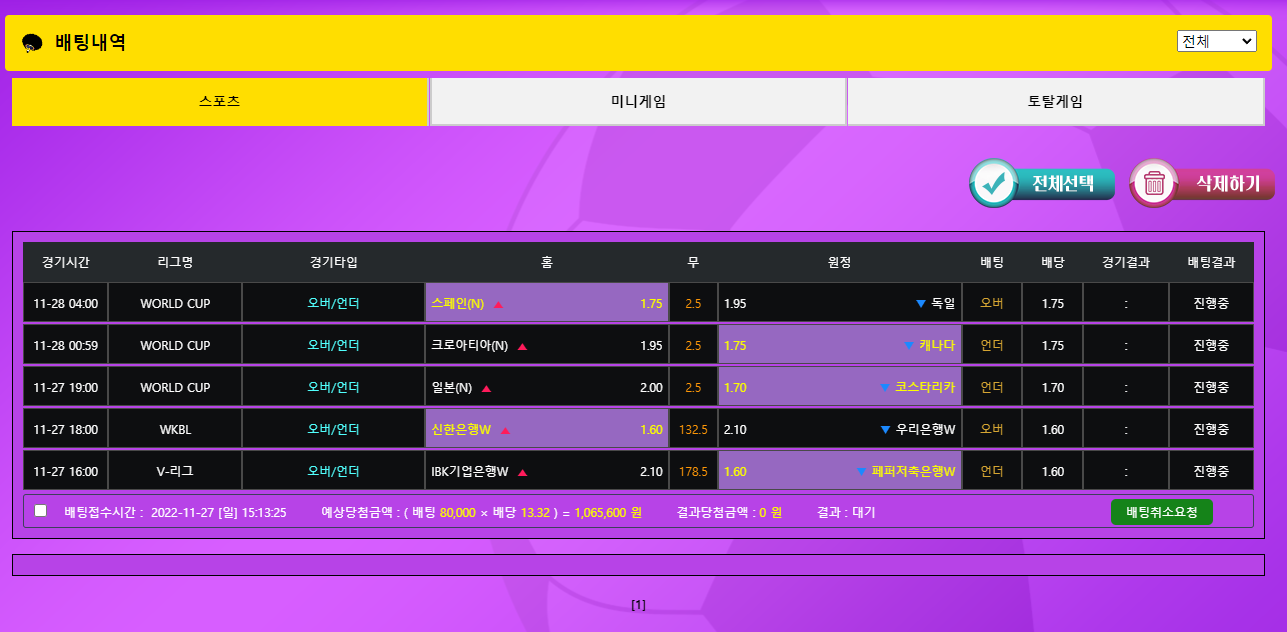Click red up arrow beside 신한은행W
This screenshot has height=632, width=1287.
tap(505, 430)
